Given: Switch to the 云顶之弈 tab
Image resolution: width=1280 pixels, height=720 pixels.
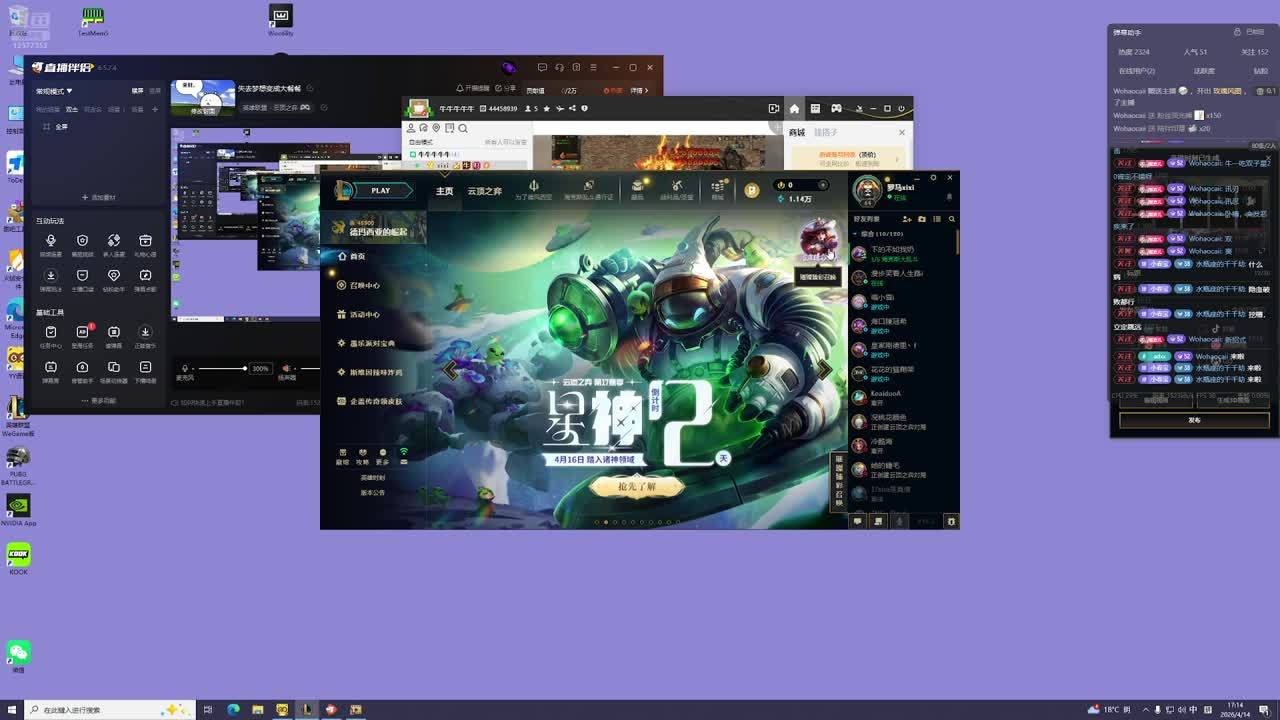Looking at the screenshot, I should click(x=485, y=191).
